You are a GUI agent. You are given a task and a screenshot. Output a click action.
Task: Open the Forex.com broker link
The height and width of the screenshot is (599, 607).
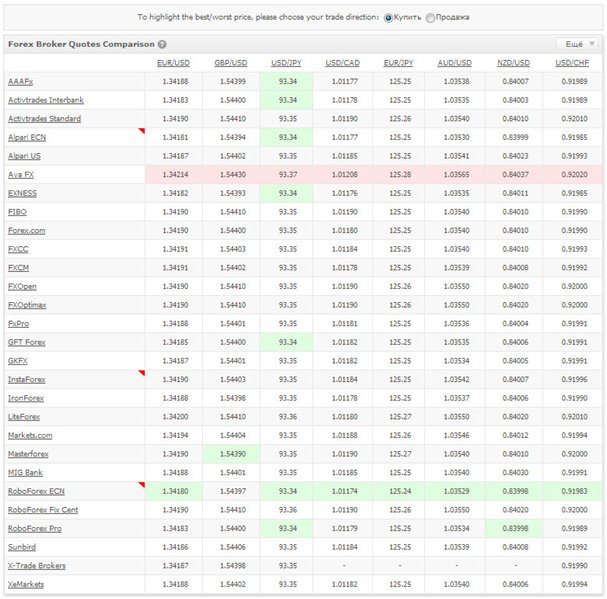point(26,231)
